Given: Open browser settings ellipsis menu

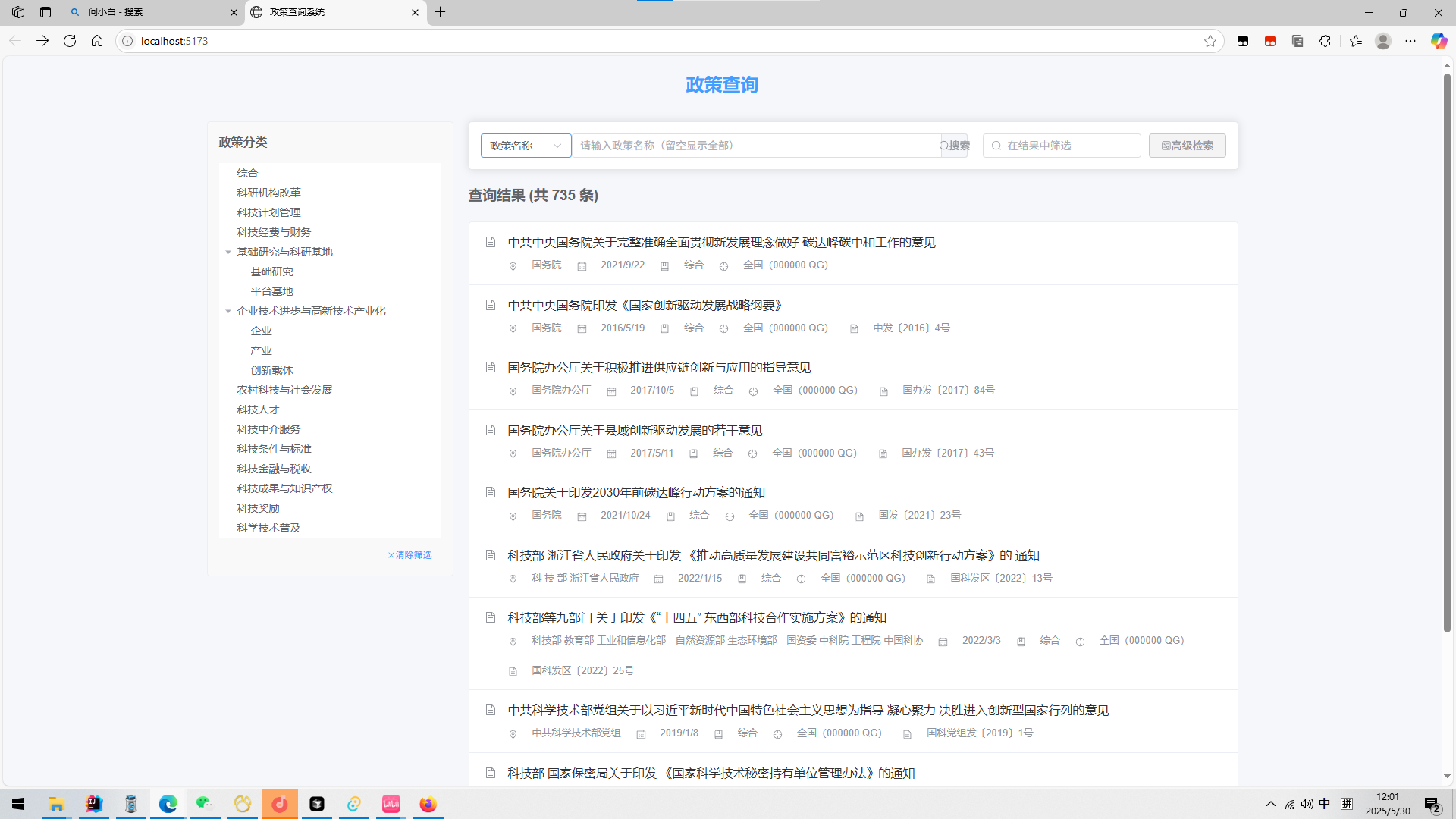Looking at the screenshot, I should [1410, 41].
